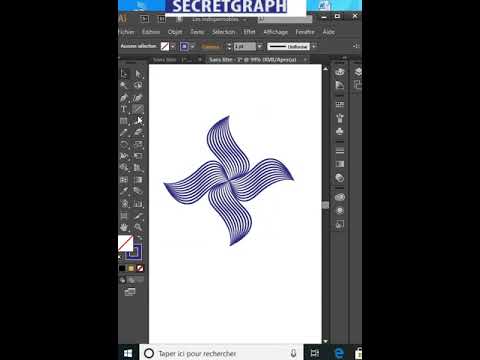Select the Rectangle tool

coord(124,121)
